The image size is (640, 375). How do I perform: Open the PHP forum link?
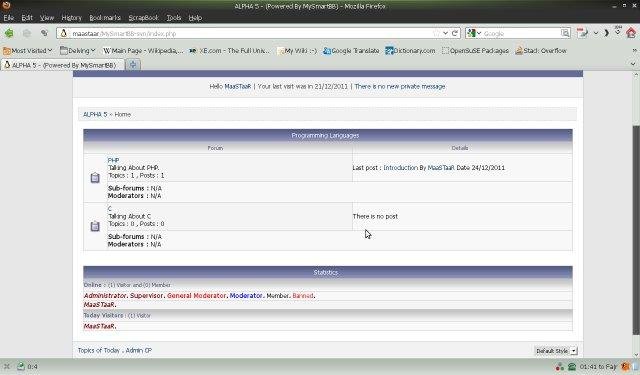click(113, 160)
